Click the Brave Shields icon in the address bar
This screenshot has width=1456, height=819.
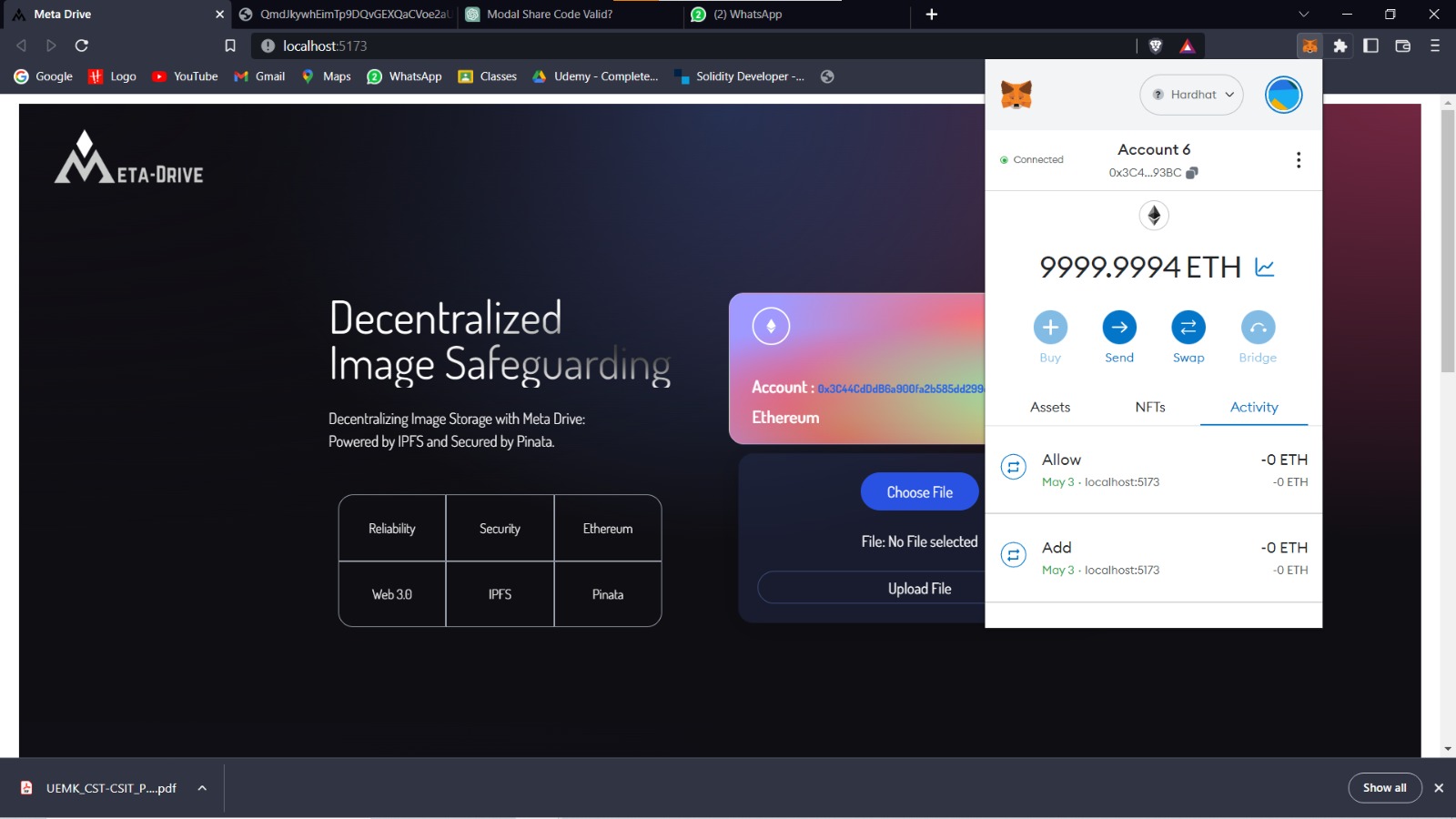pos(1154,45)
